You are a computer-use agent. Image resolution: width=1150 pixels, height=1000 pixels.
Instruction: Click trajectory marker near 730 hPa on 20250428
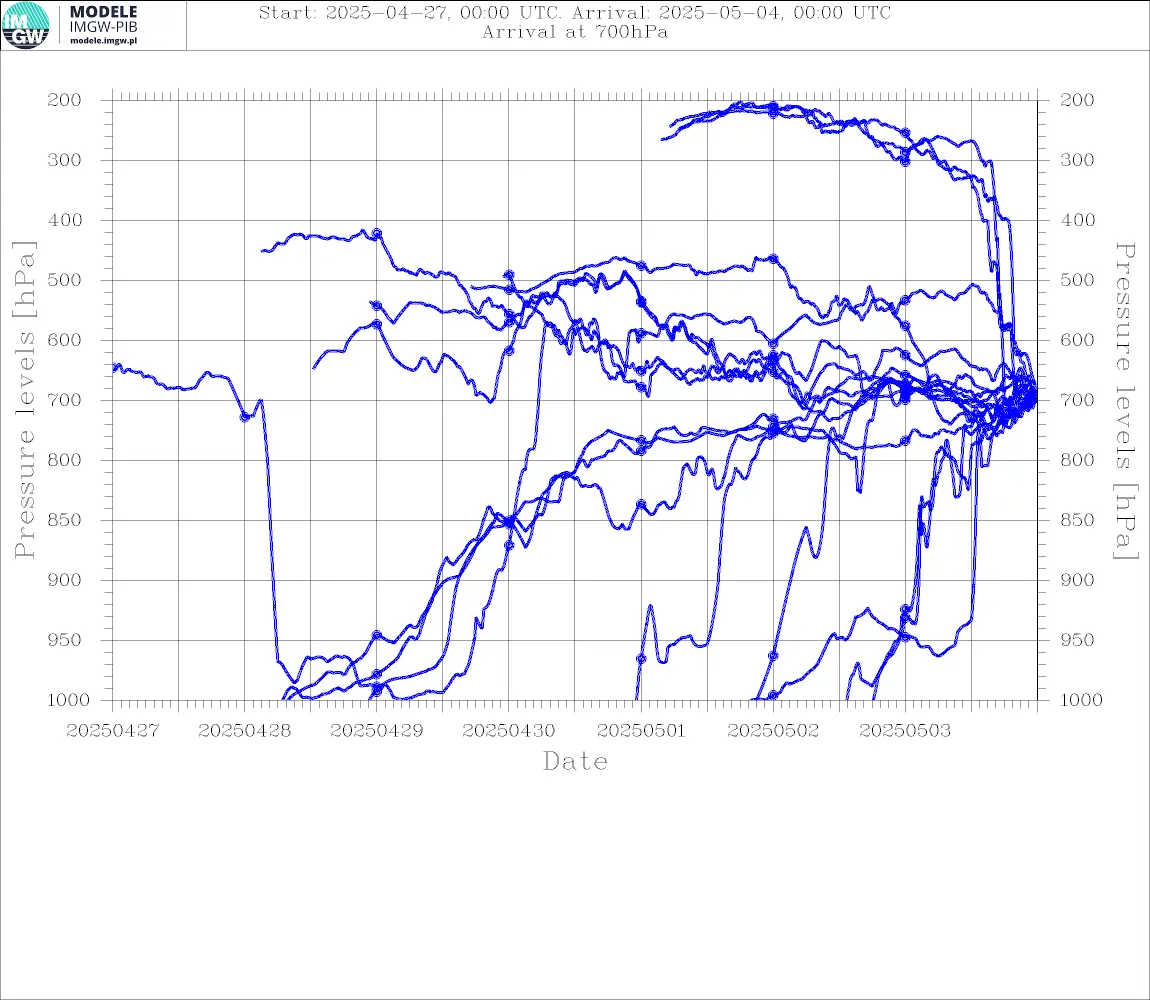click(x=245, y=417)
